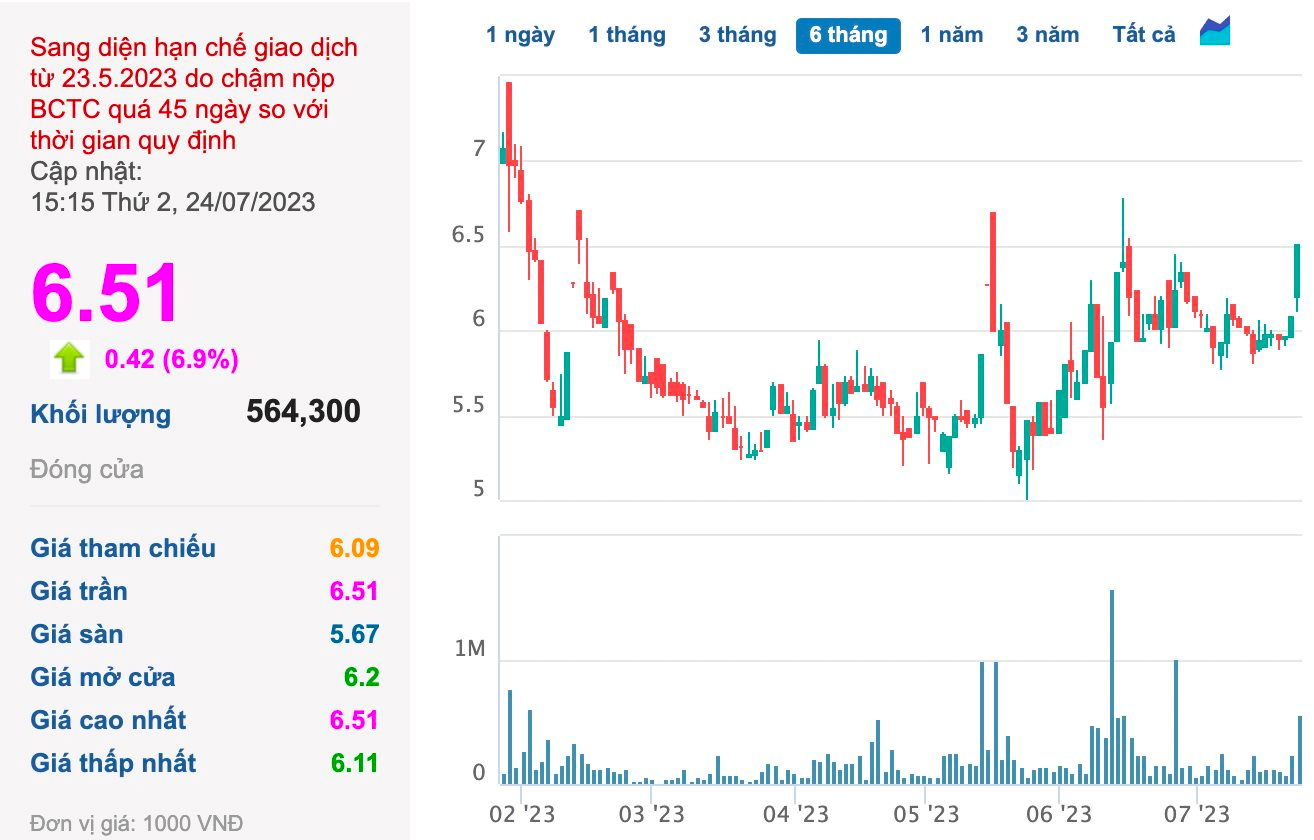The image size is (1314, 840).
Task: Click the change value 0.42 (6.9%)
Action: click(x=172, y=359)
